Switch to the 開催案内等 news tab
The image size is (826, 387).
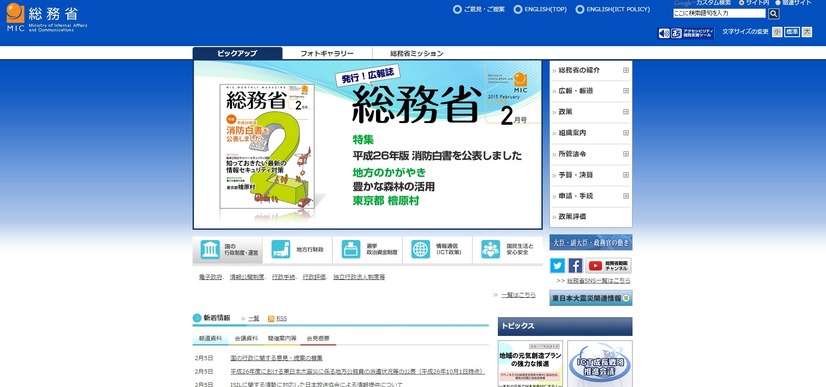[282, 339]
